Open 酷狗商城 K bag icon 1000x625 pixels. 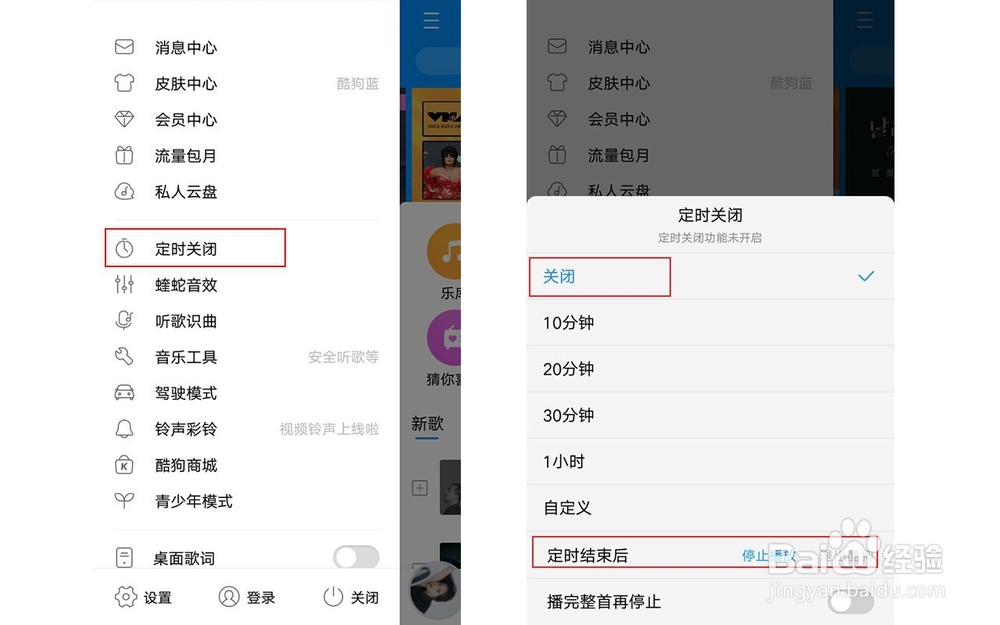[124, 465]
